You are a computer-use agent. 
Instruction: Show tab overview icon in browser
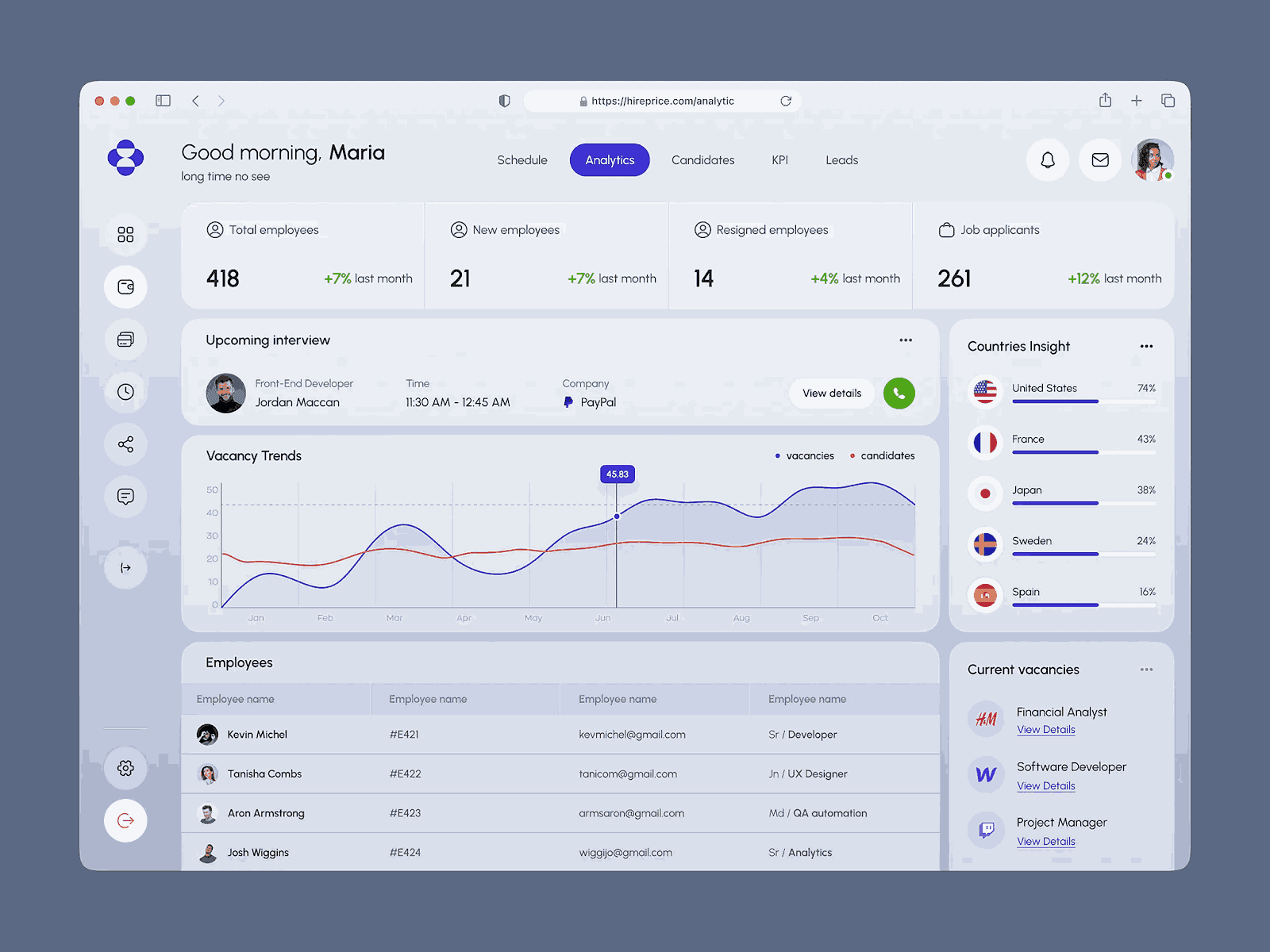(x=1168, y=101)
